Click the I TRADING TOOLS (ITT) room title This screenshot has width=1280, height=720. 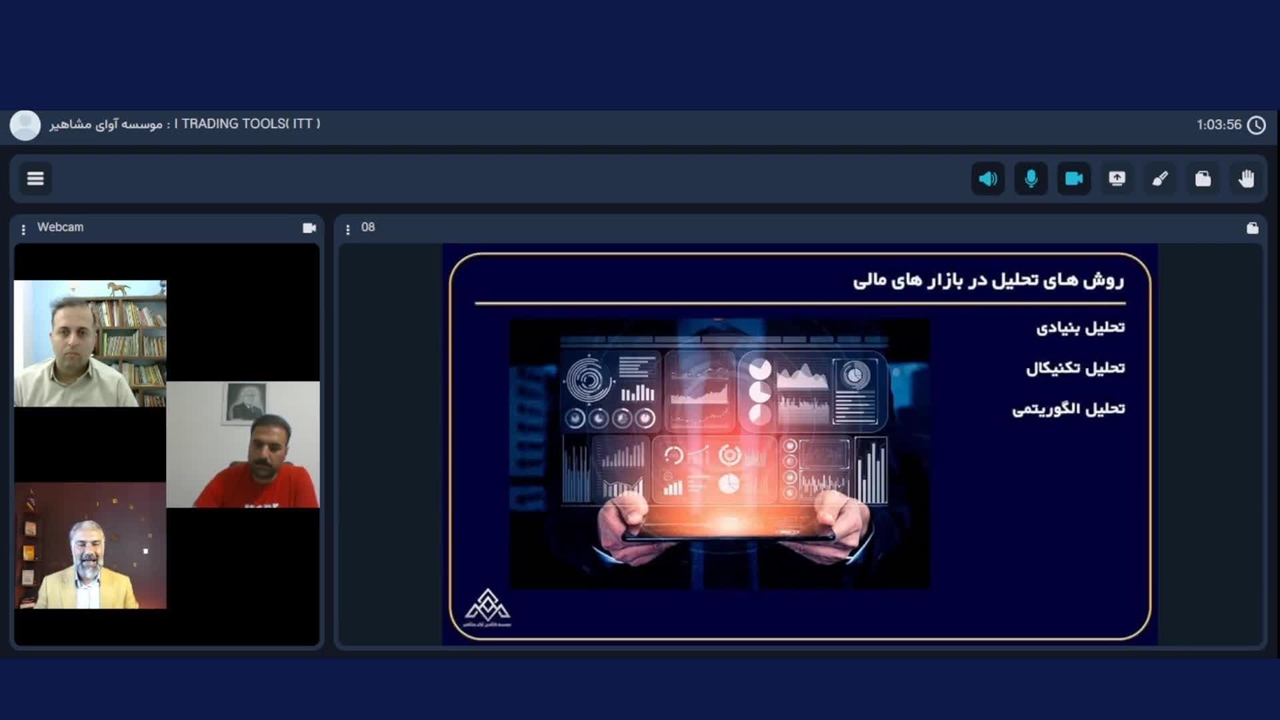[247, 124]
